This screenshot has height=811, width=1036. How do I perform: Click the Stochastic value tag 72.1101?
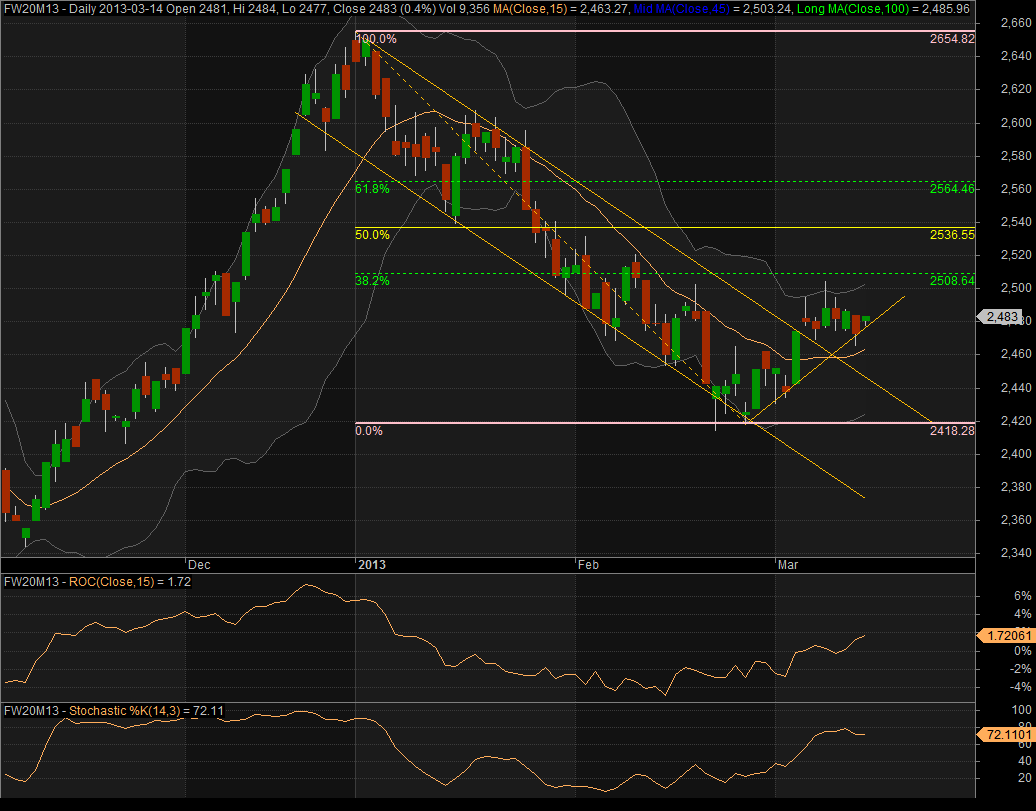1003,734
